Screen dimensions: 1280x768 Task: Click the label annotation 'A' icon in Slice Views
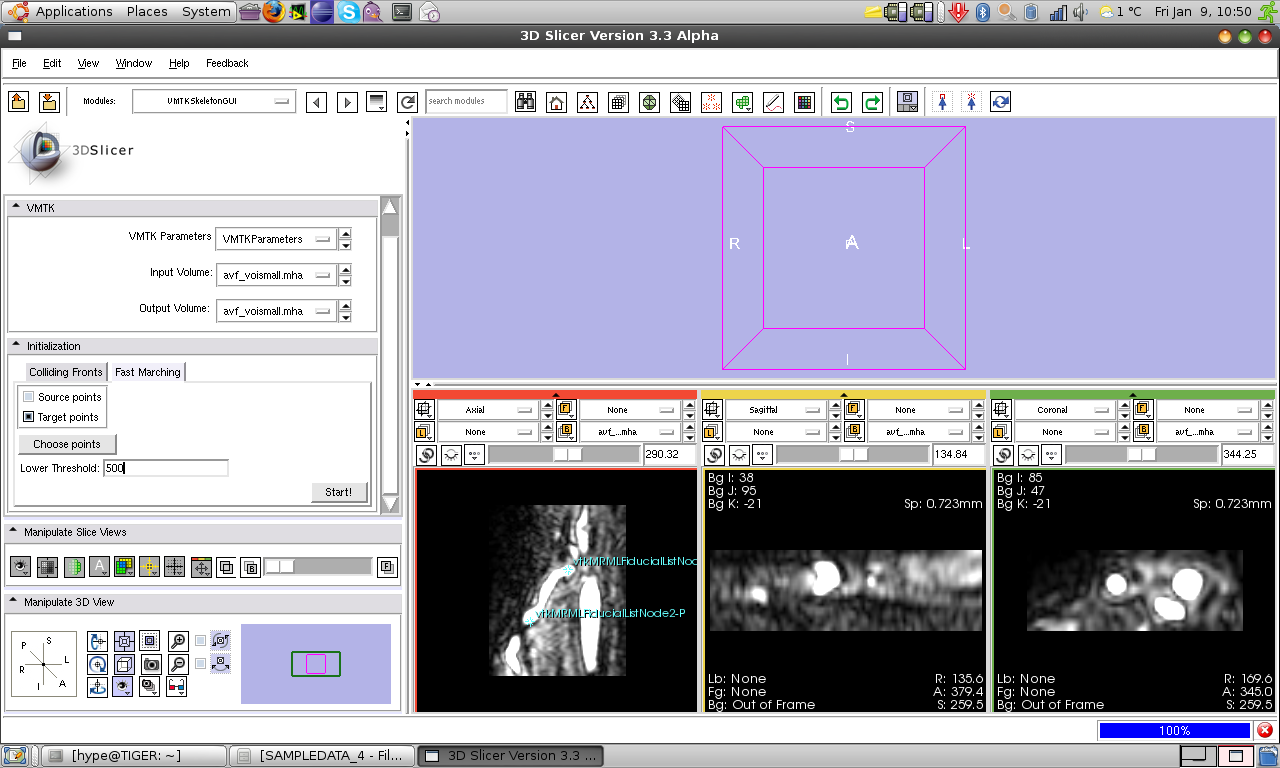[x=99, y=567]
